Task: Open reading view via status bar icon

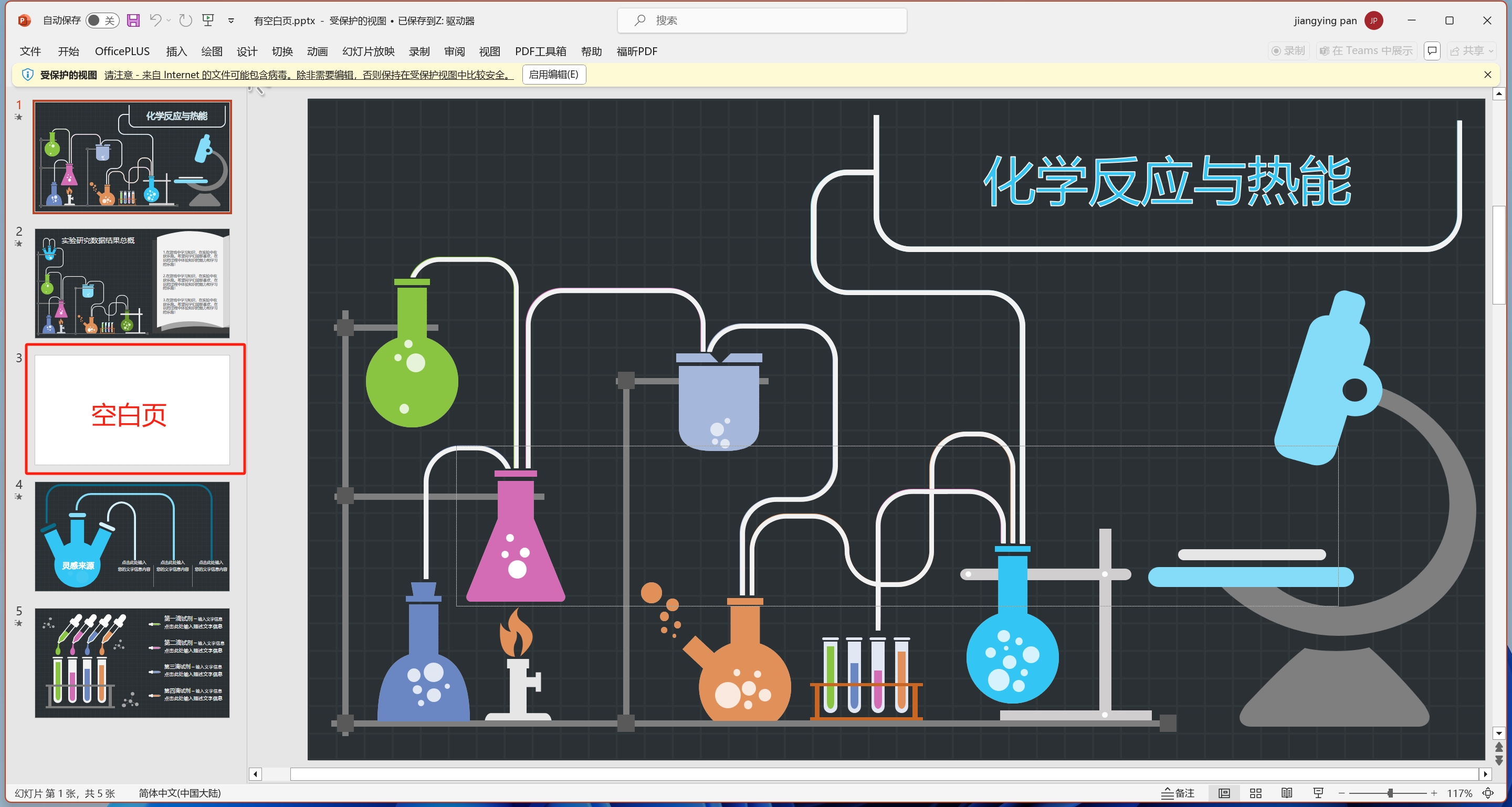Action: (x=1287, y=793)
